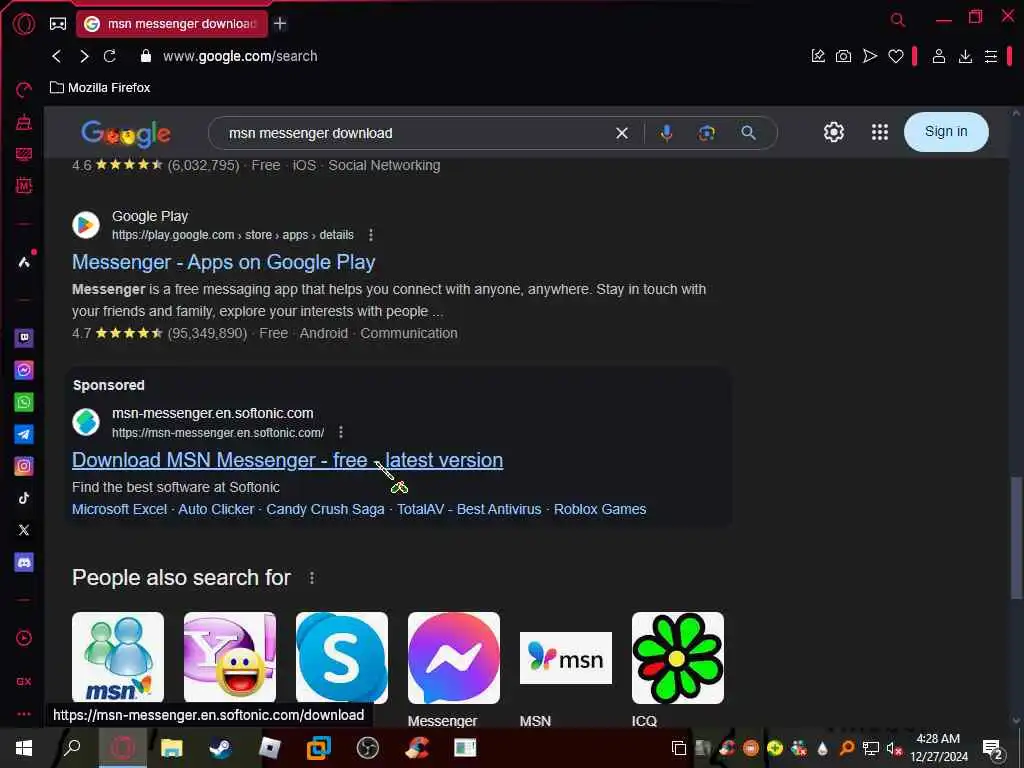Image resolution: width=1024 pixels, height=768 pixels.
Task: Select the Skype thumbnail
Action: 342,657
